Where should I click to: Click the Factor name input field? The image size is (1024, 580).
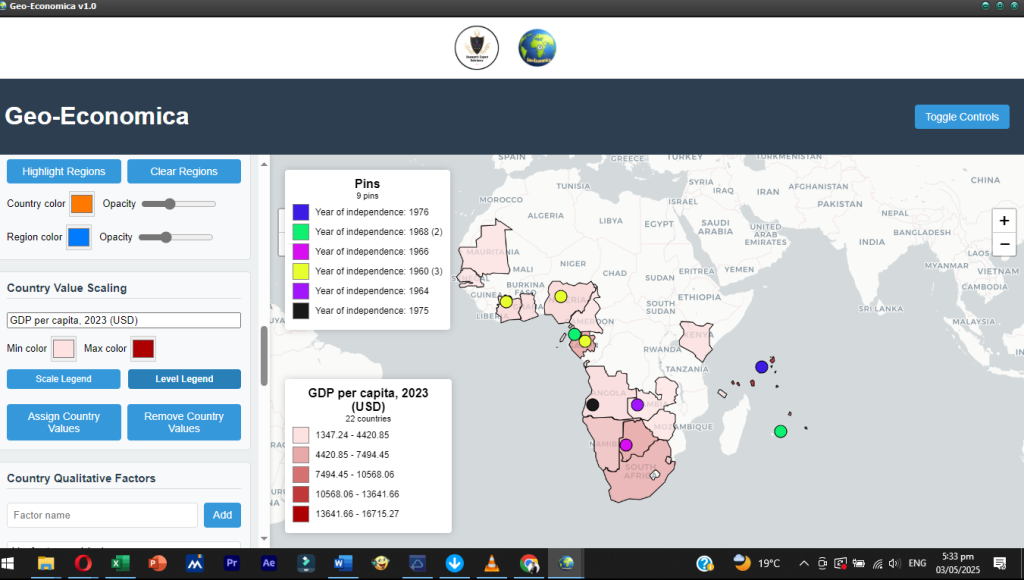pyautogui.click(x=102, y=515)
